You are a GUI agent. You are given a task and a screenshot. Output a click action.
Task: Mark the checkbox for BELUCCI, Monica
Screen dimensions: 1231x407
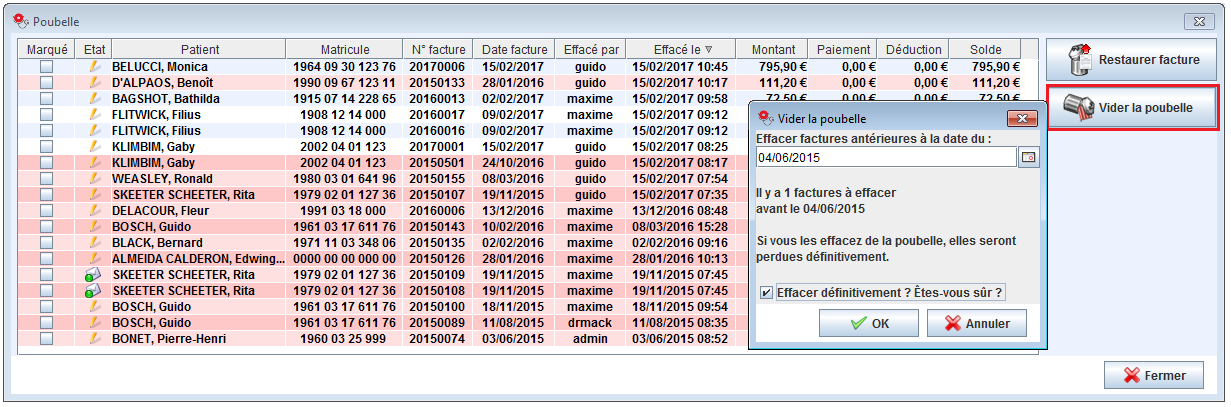(46, 67)
